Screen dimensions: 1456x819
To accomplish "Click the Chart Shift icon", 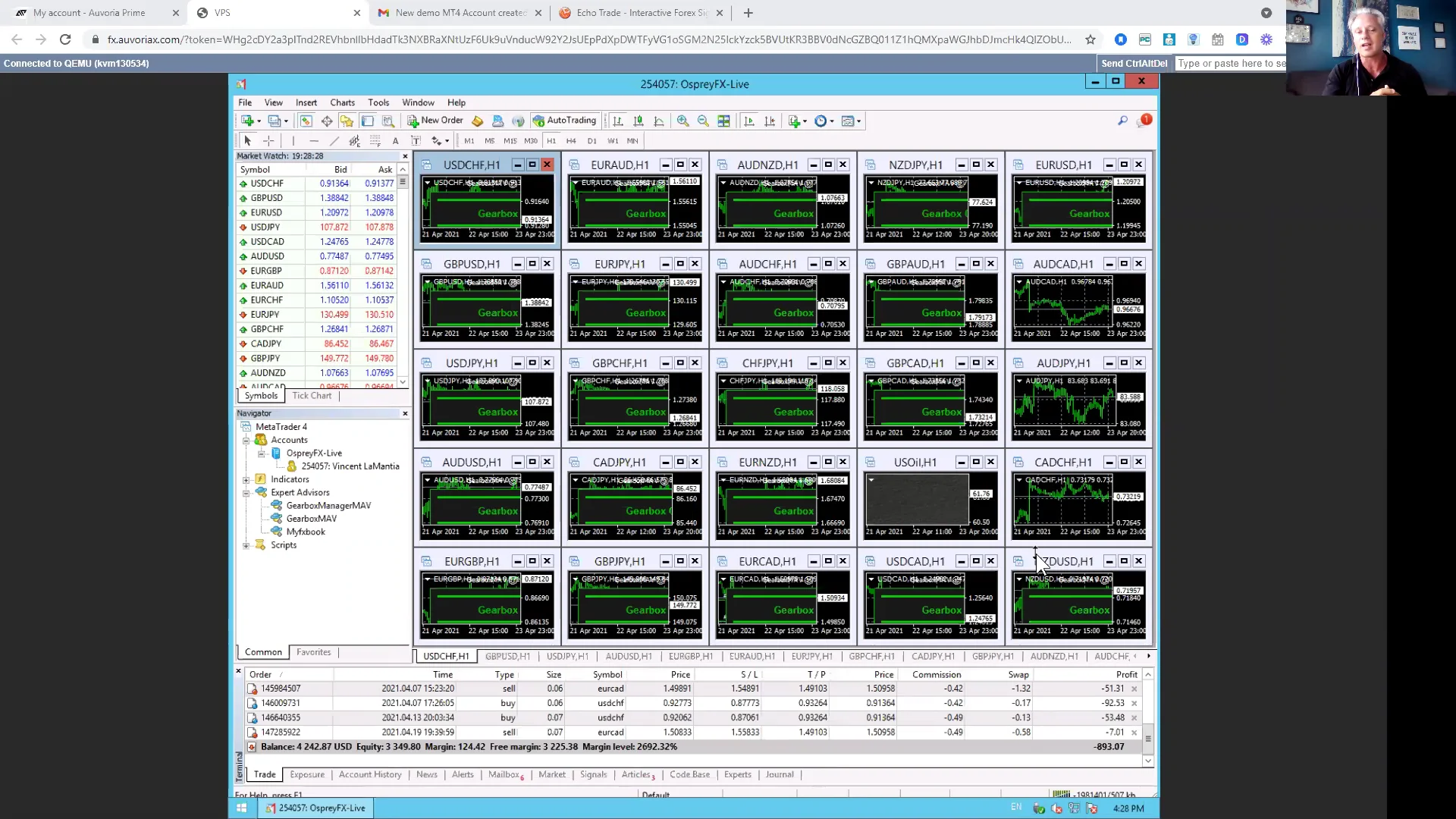I will click(770, 121).
